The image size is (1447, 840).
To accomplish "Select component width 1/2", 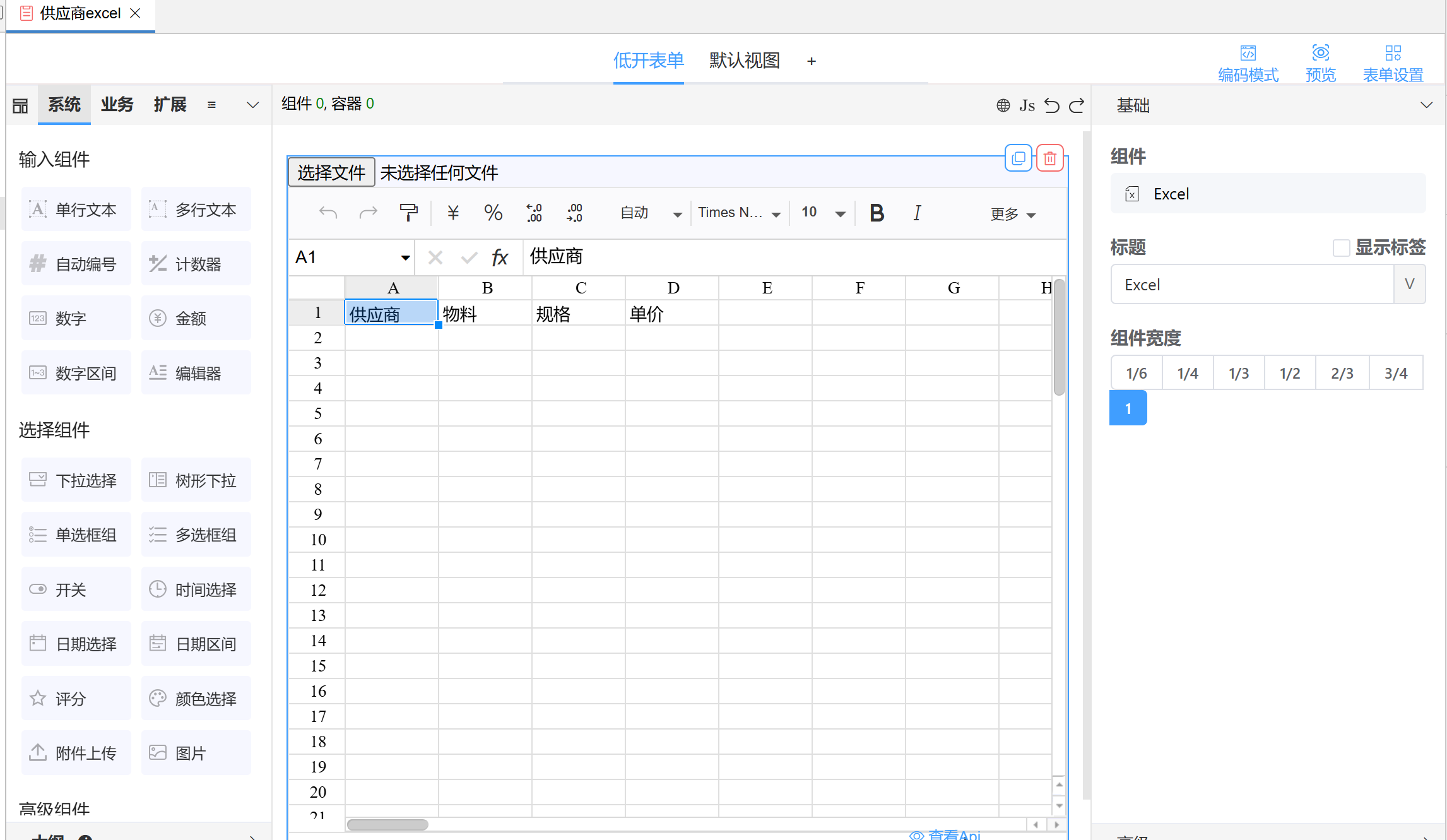I will click(x=1289, y=373).
